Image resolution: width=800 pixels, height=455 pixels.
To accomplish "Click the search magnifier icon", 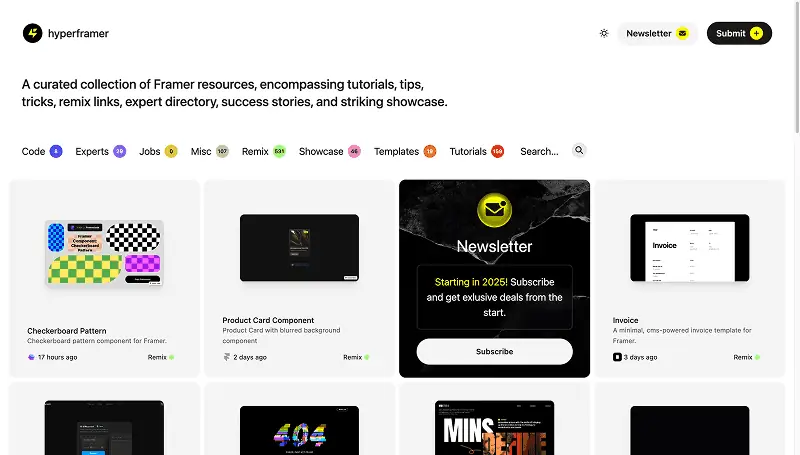I will coord(579,150).
